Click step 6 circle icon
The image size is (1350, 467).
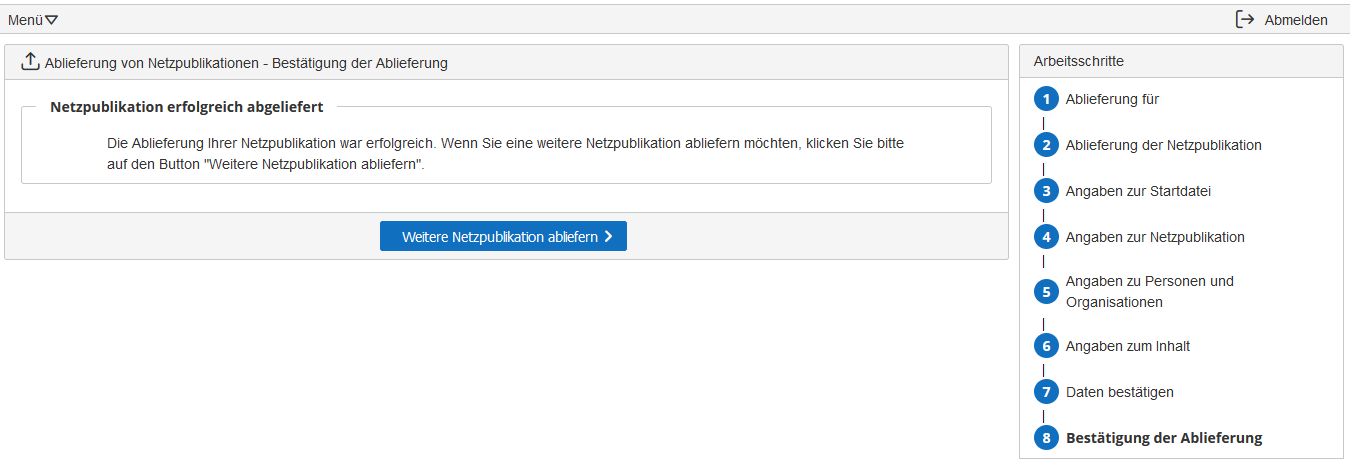(x=1046, y=346)
